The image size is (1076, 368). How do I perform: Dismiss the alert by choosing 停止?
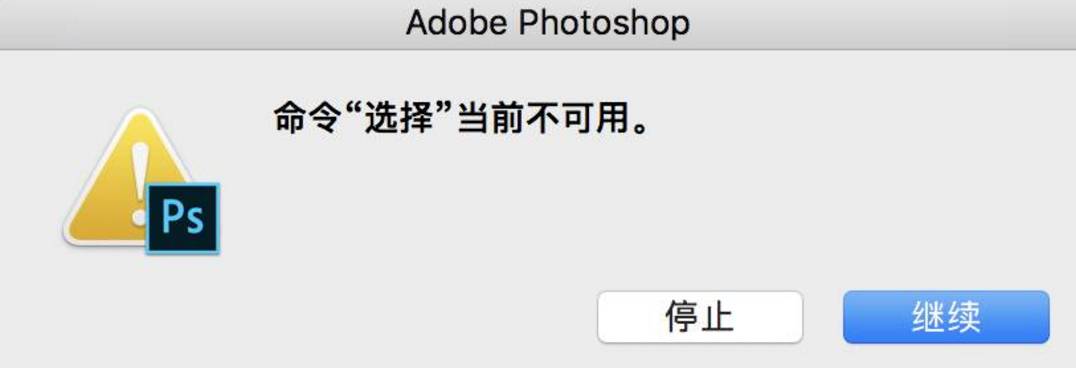point(700,317)
